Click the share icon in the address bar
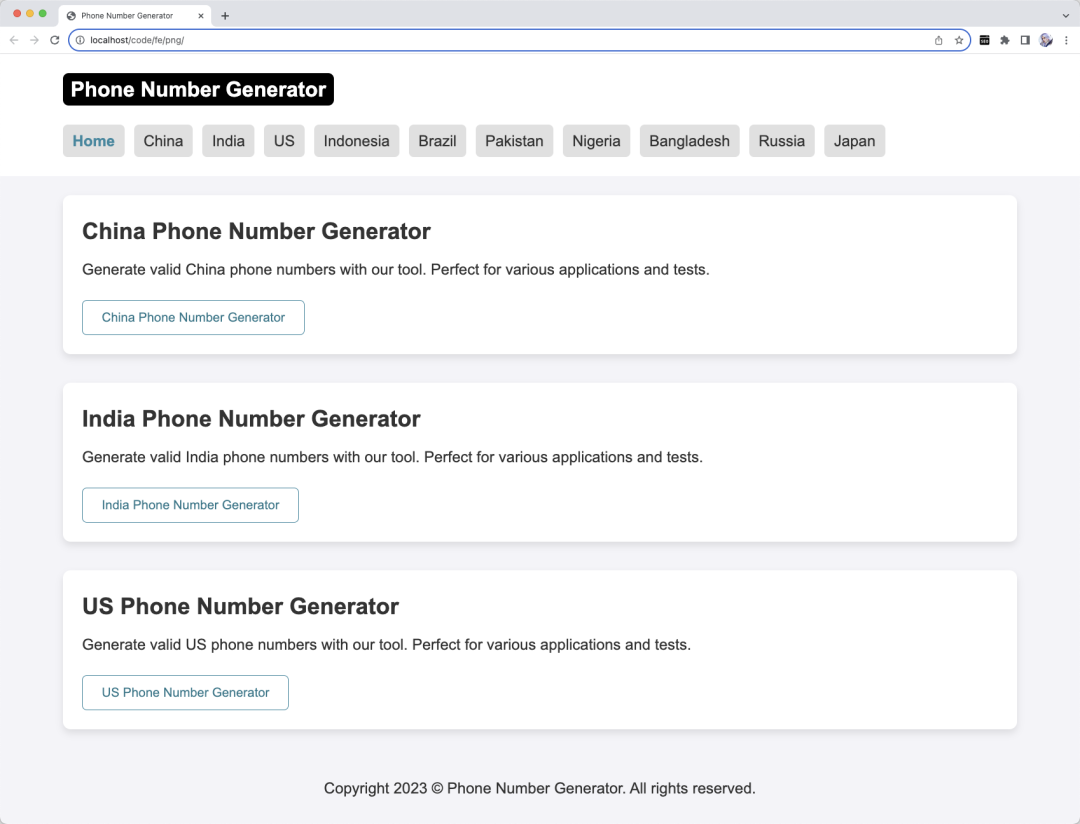Image resolution: width=1080 pixels, height=824 pixels. [x=938, y=40]
